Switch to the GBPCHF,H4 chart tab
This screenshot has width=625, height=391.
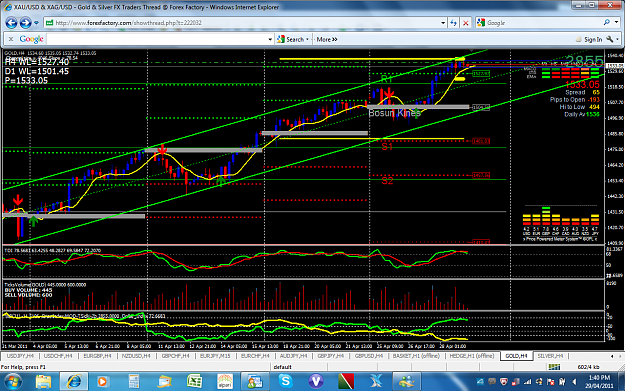coord(175,356)
